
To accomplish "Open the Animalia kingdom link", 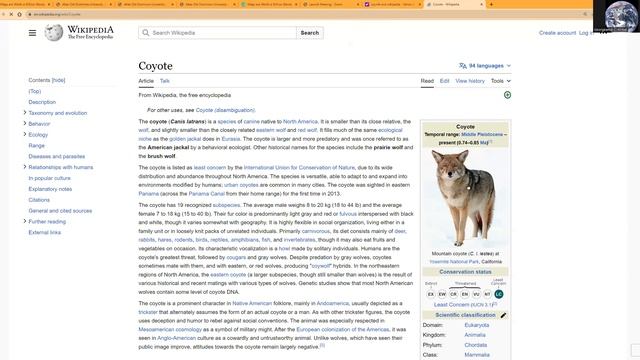I will [x=475, y=335].
